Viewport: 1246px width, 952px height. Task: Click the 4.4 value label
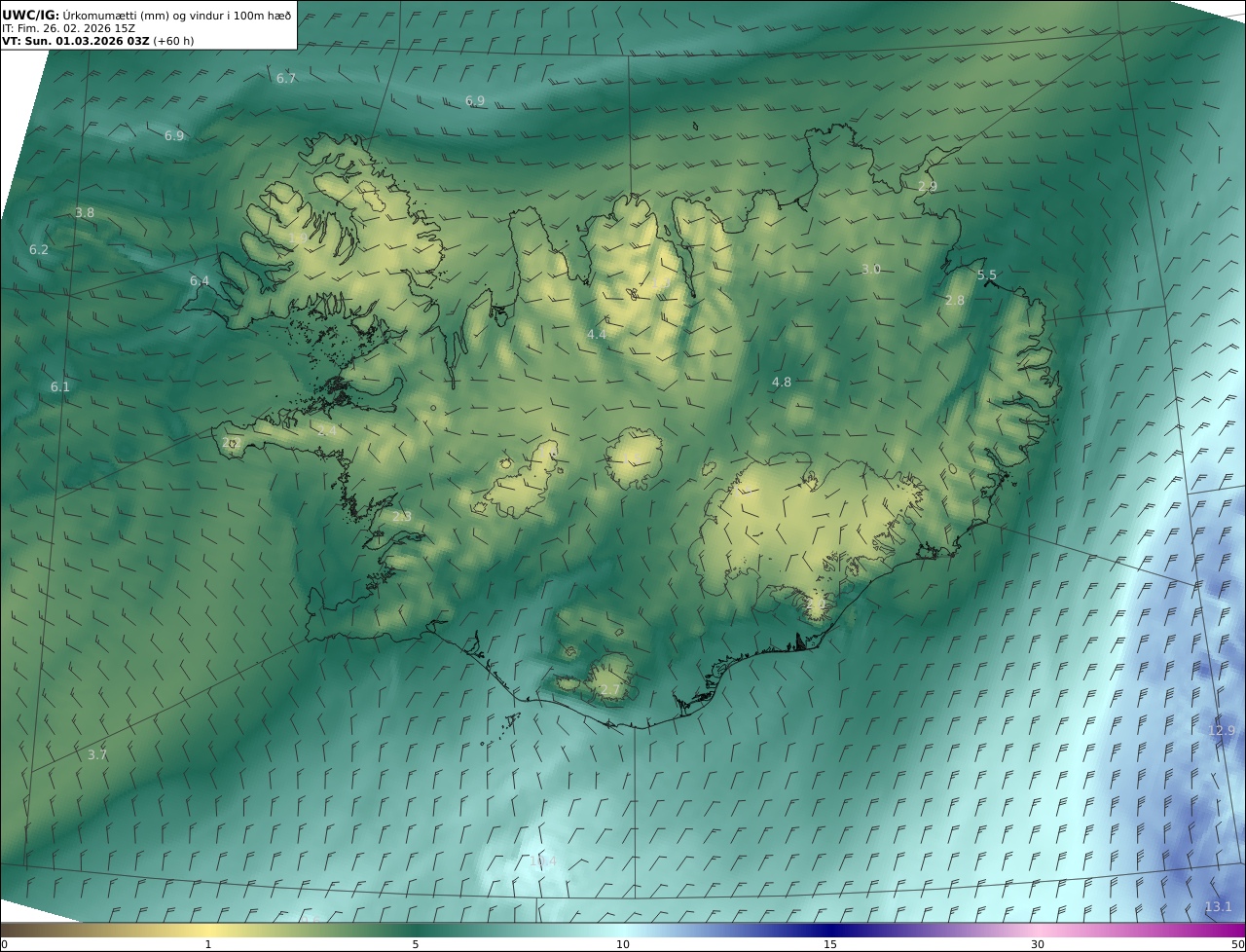click(597, 335)
